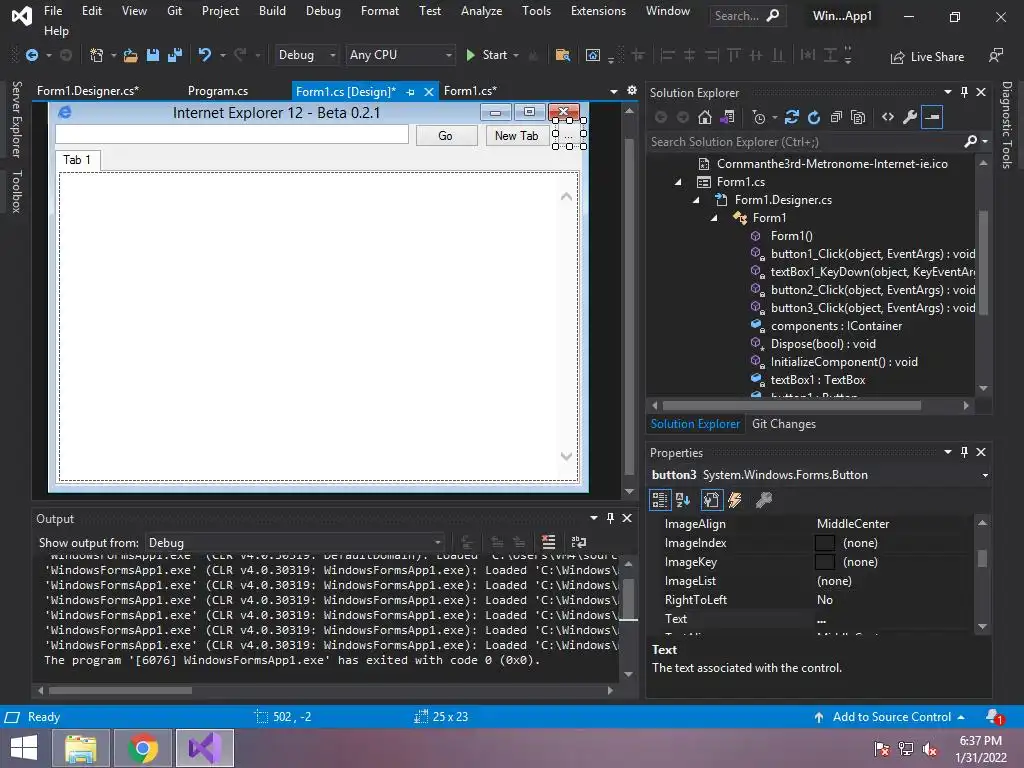Open the File menu
Screen dimensions: 1024x768
[x=53, y=10]
